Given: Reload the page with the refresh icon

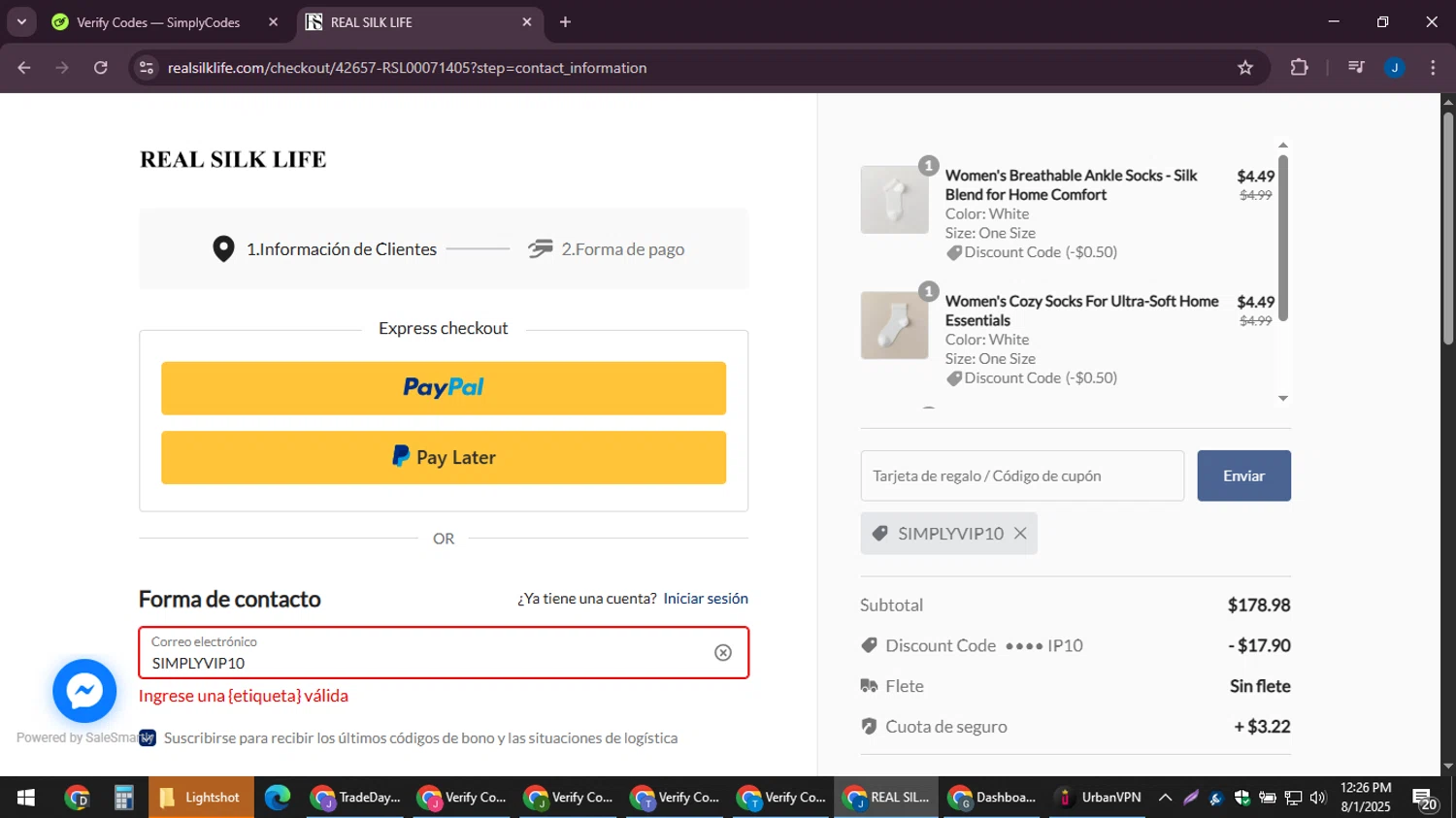Looking at the screenshot, I should click(x=101, y=68).
